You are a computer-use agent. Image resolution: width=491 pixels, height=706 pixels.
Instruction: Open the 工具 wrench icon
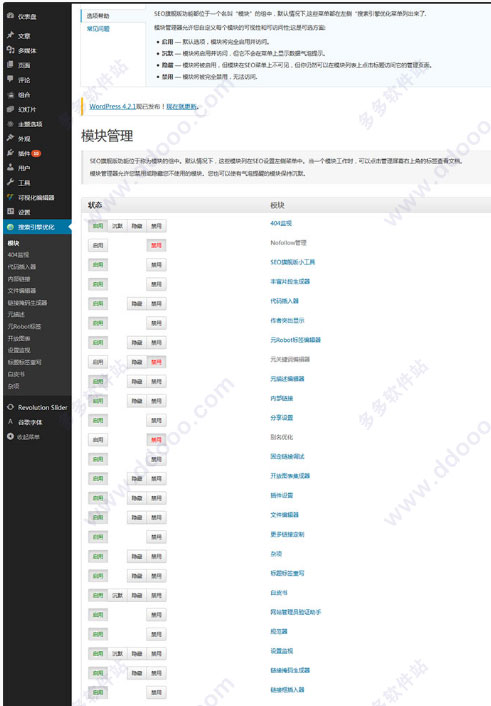pos(10,182)
